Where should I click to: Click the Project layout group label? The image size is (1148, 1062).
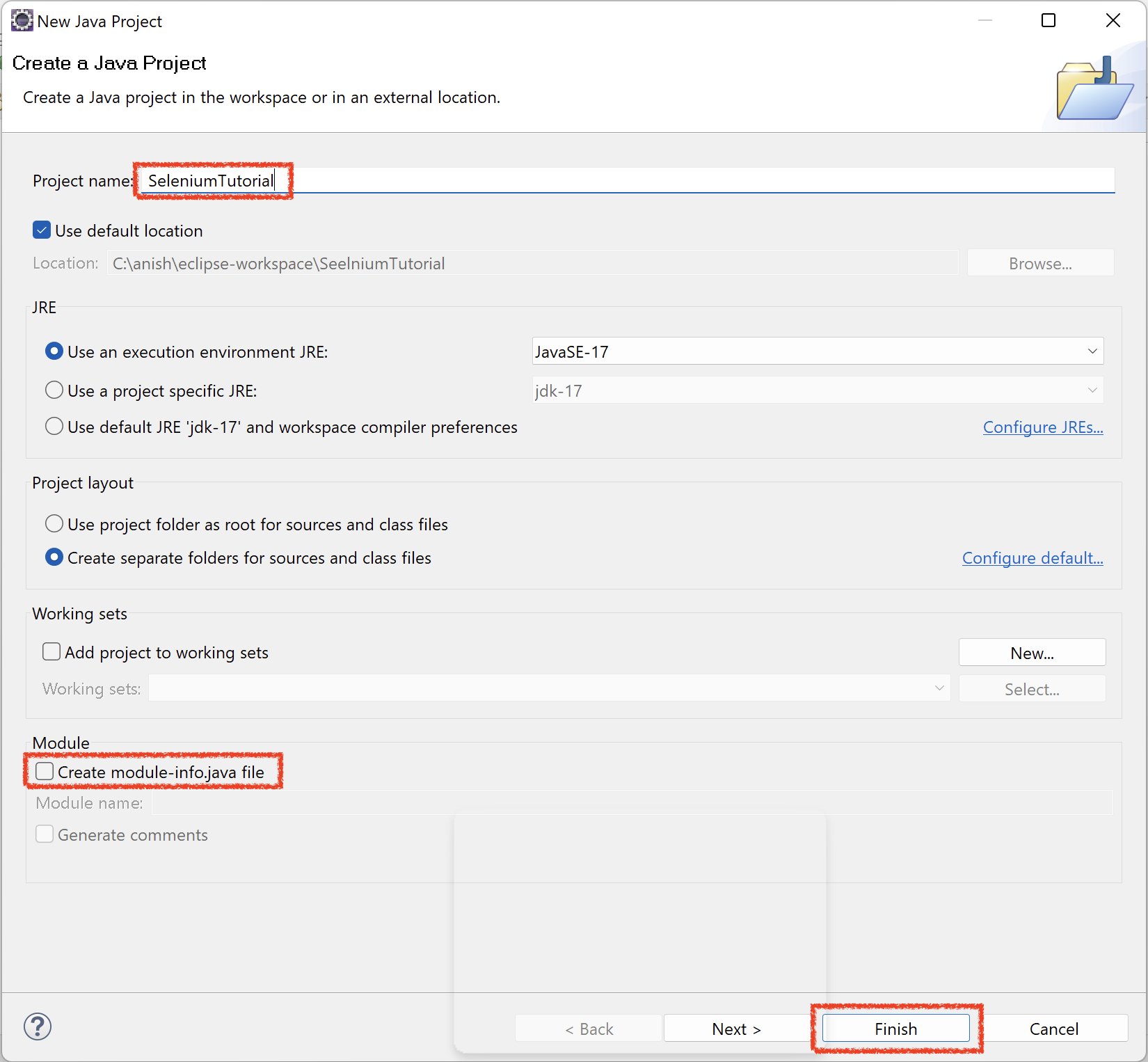[x=83, y=483]
